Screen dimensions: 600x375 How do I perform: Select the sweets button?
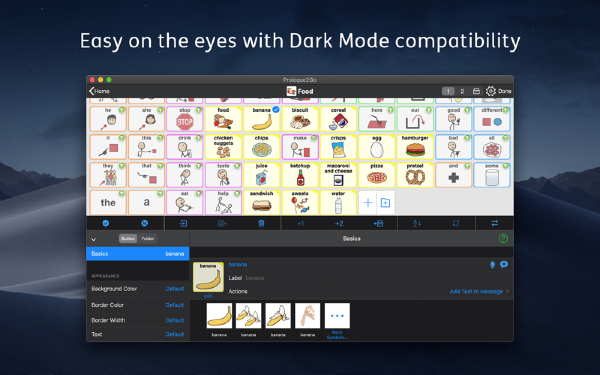(300, 203)
